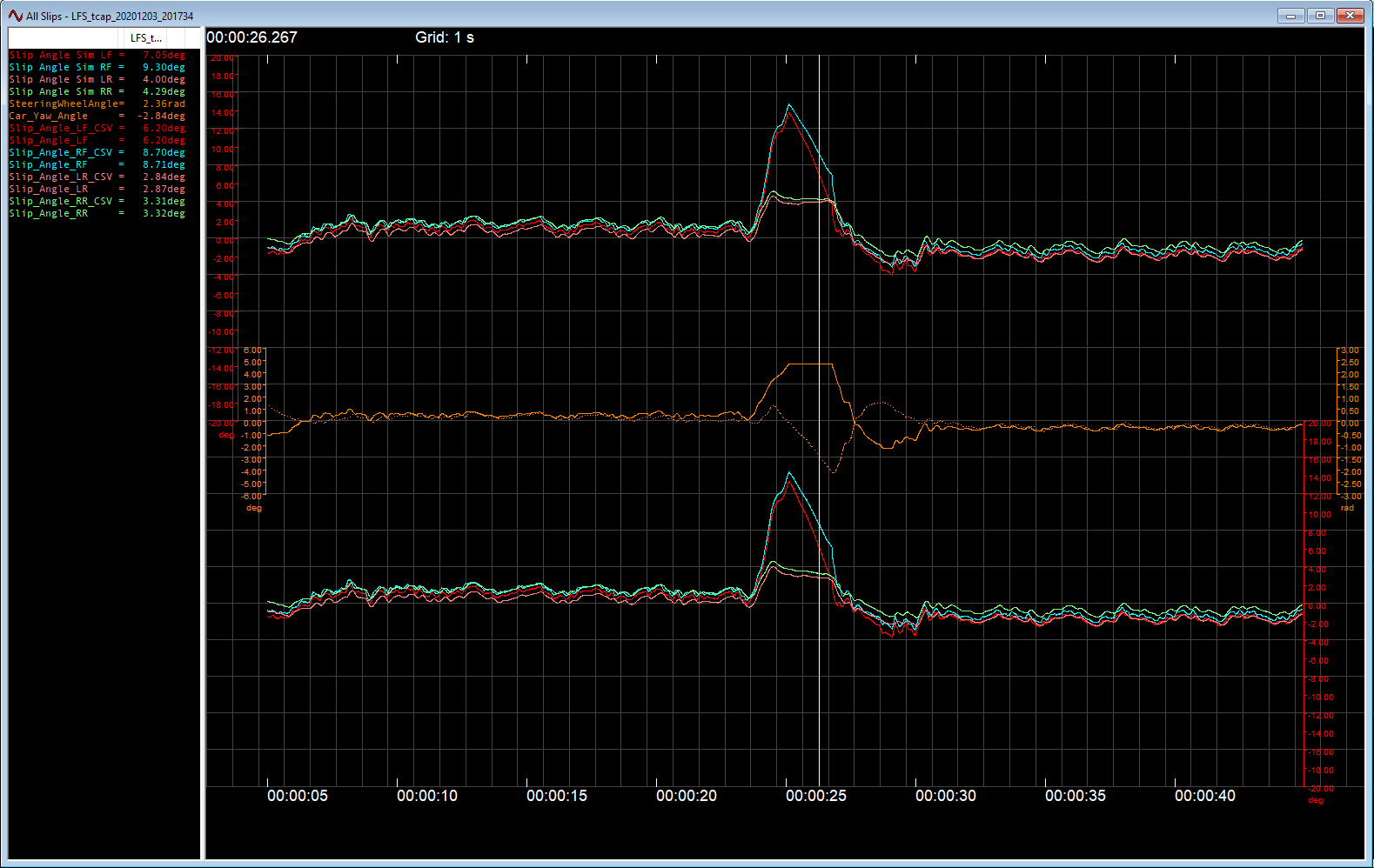Click the 8.70deg value
Screen dimensions: 1374x868
pyautogui.click(x=164, y=152)
